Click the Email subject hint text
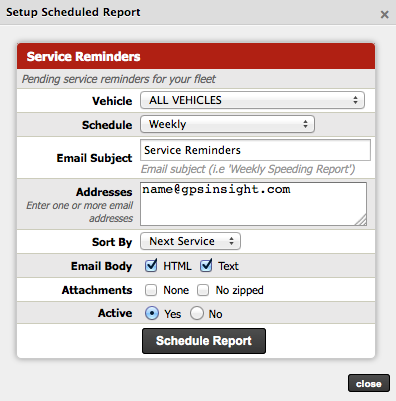The height and width of the screenshot is (401, 396). [248, 169]
